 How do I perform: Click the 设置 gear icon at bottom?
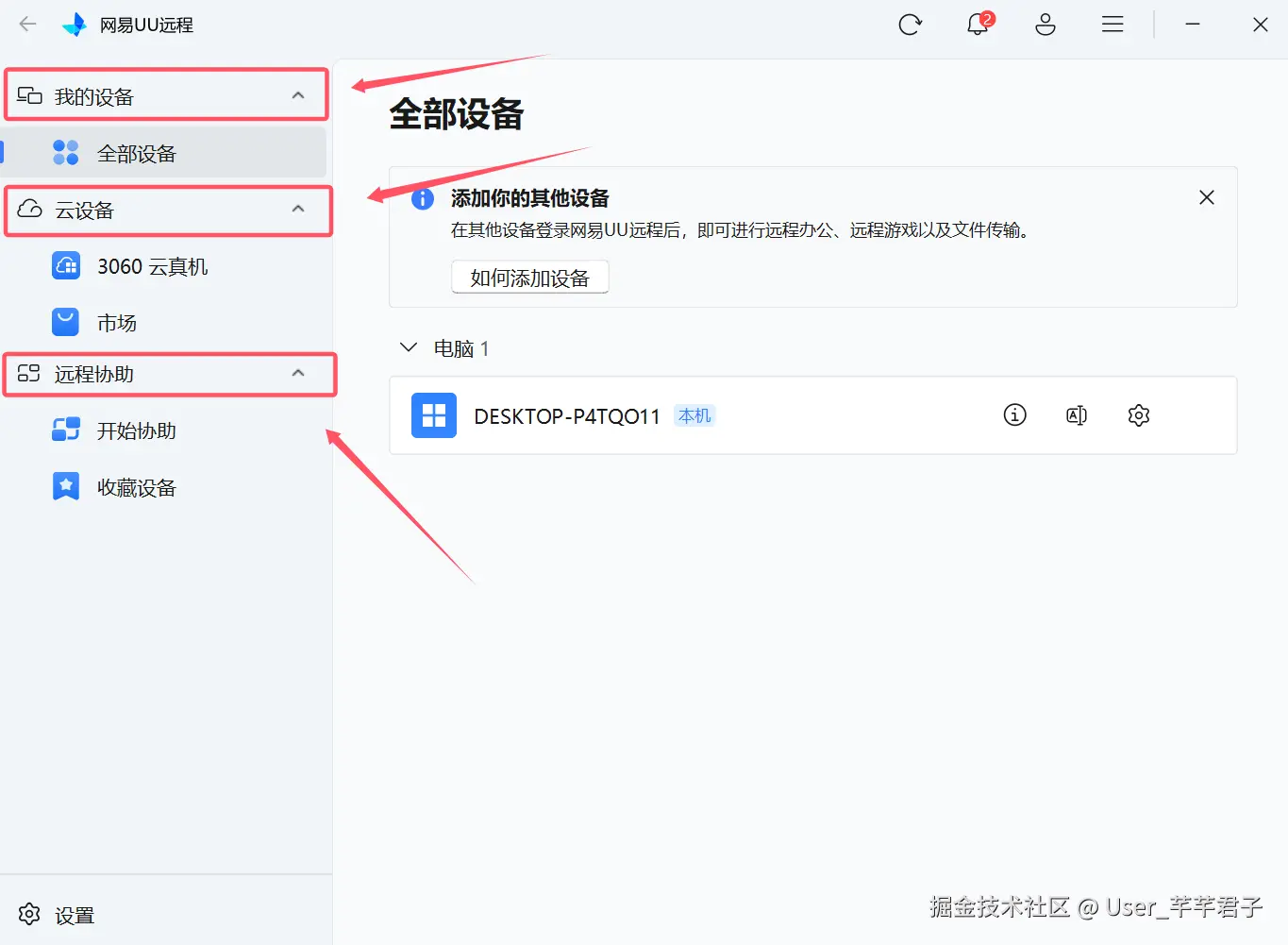tap(29, 914)
